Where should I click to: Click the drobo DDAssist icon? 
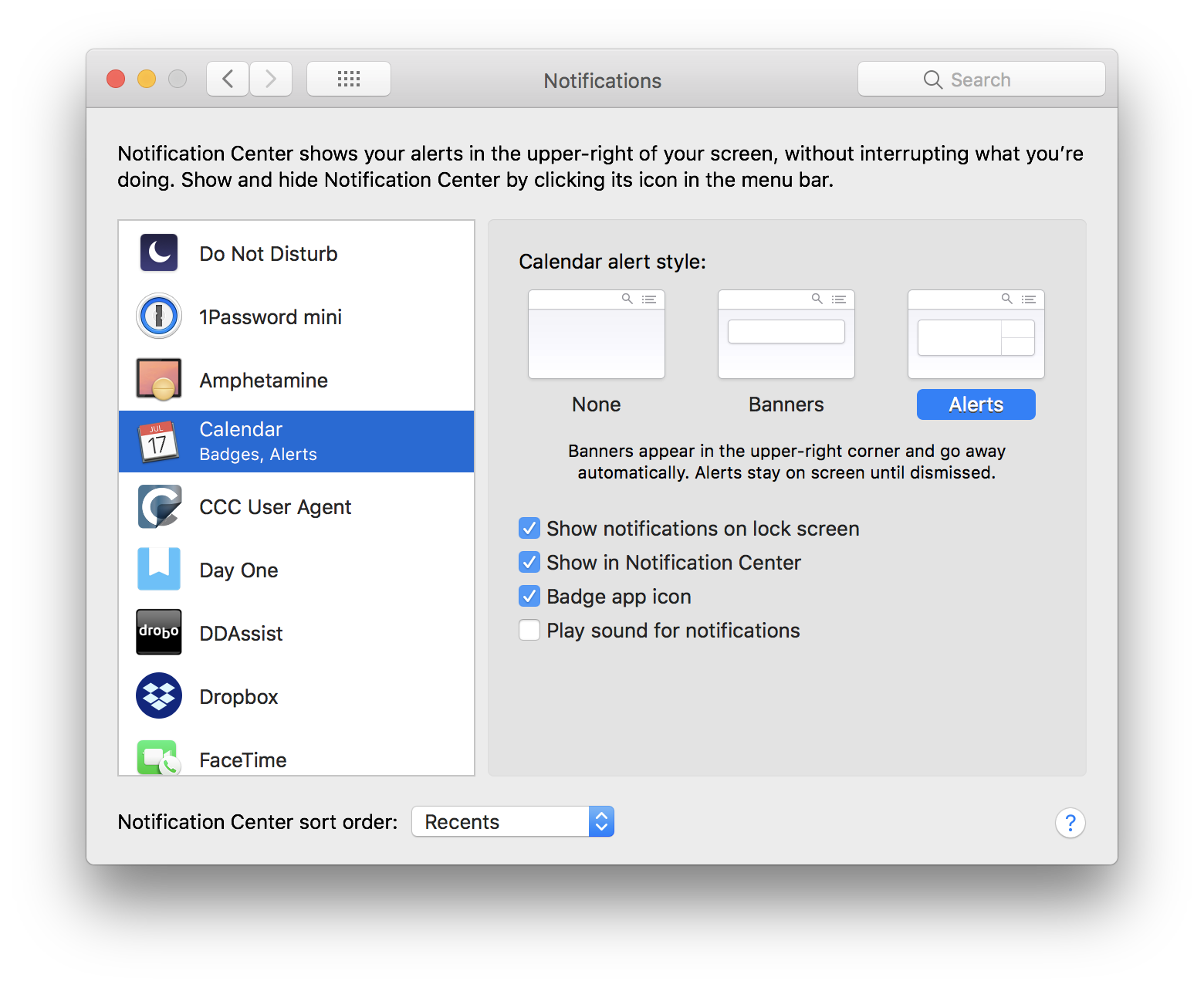tap(159, 632)
